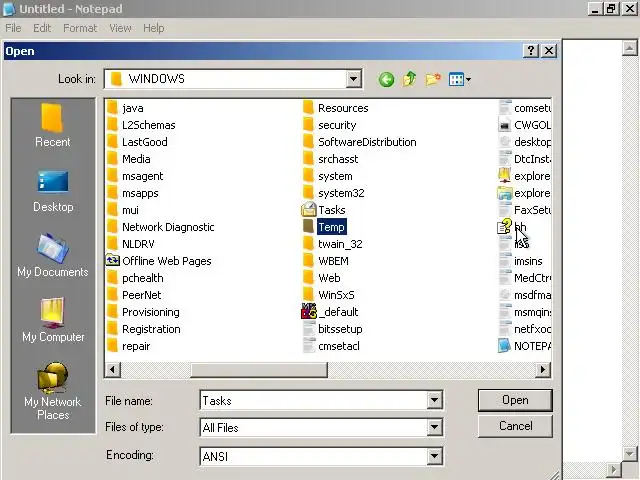
Task: Expand the Files of type dropdown
Action: click(x=434, y=427)
